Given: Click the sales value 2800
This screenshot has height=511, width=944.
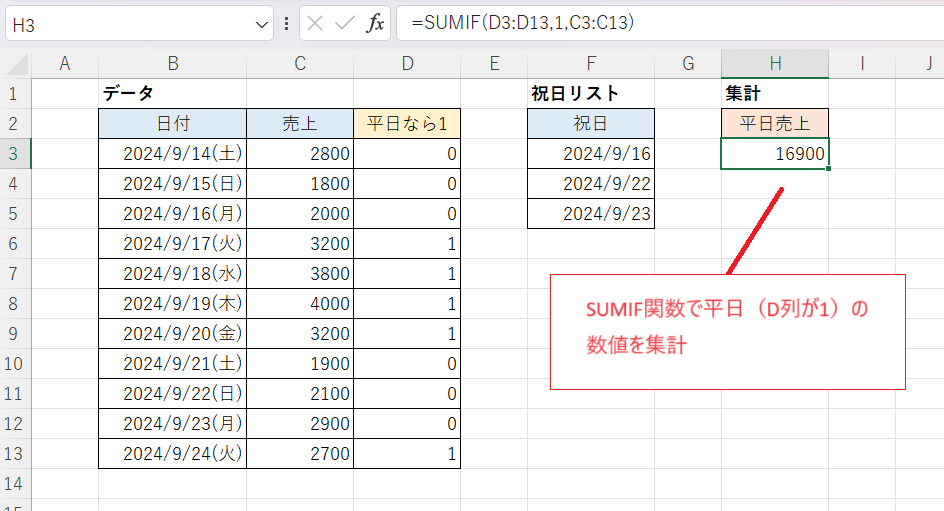Looking at the screenshot, I should (300, 154).
